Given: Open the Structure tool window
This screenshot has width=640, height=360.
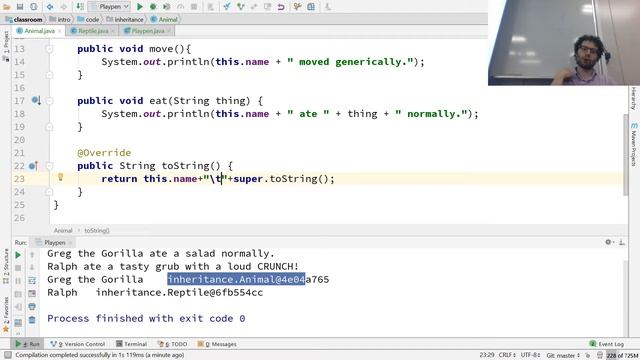Looking at the screenshot, I should [x=6, y=266].
